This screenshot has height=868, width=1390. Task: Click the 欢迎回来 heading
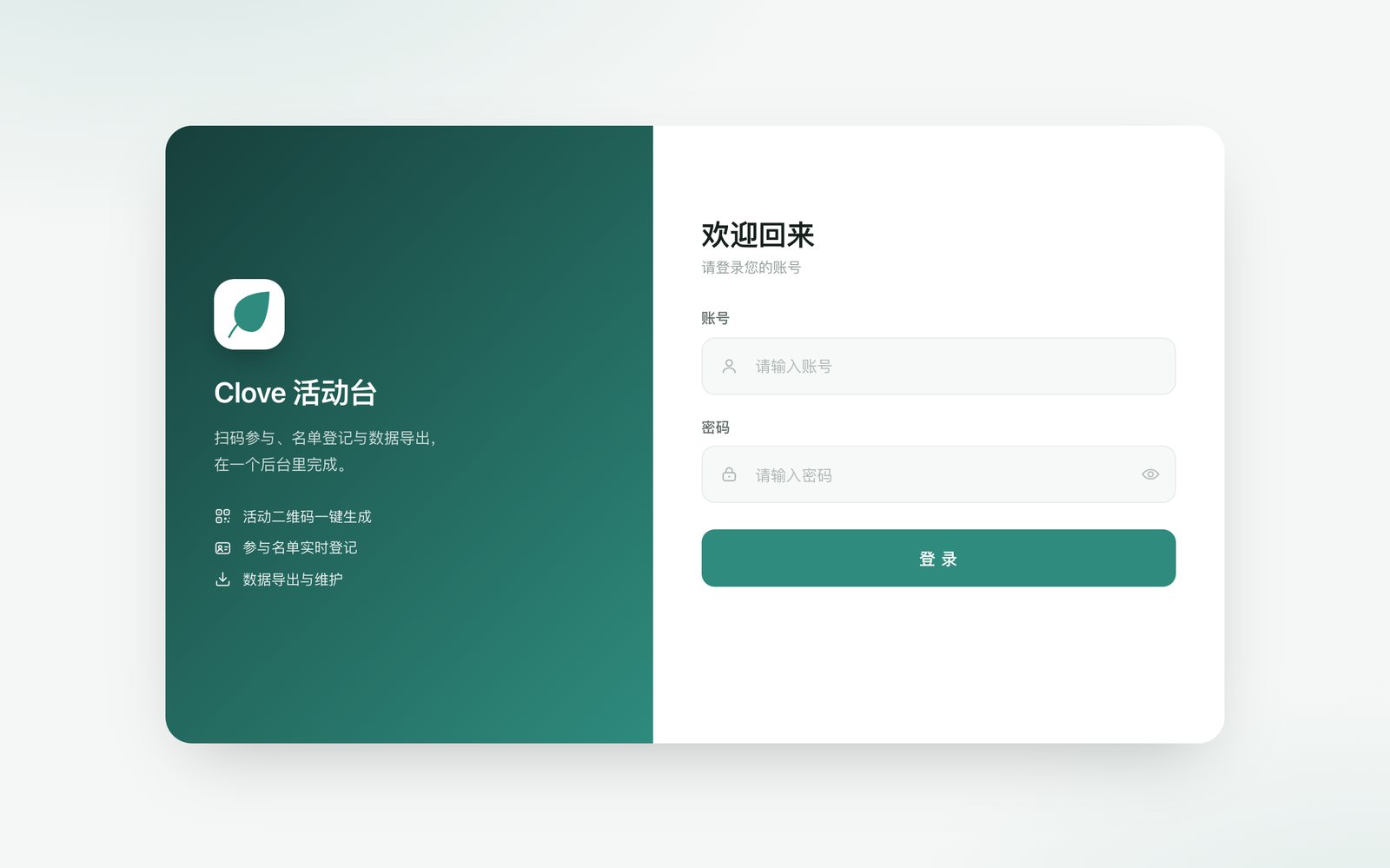pos(758,235)
